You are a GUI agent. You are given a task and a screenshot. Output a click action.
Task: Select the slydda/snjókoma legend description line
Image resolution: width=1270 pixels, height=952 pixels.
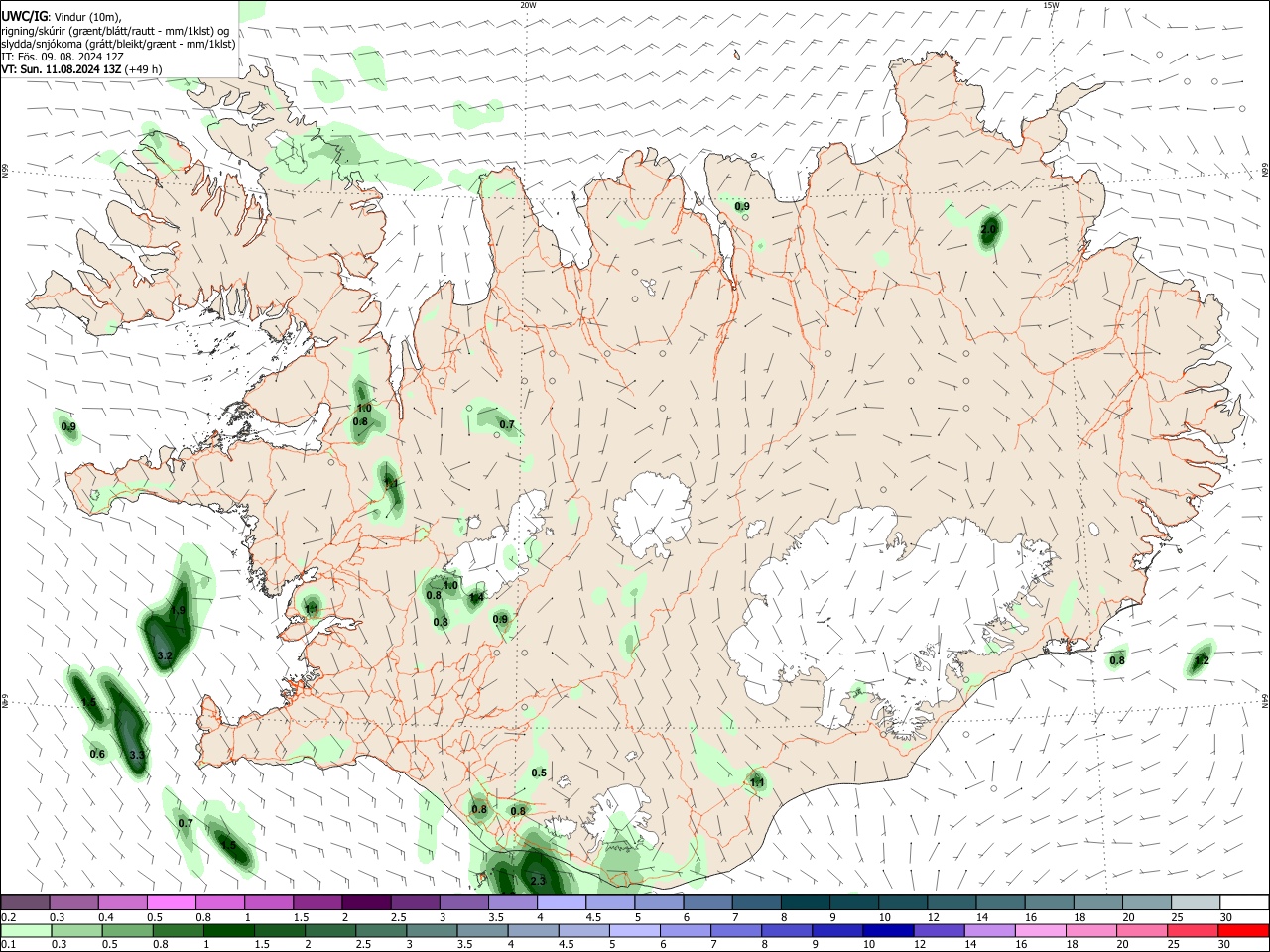(x=118, y=44)
